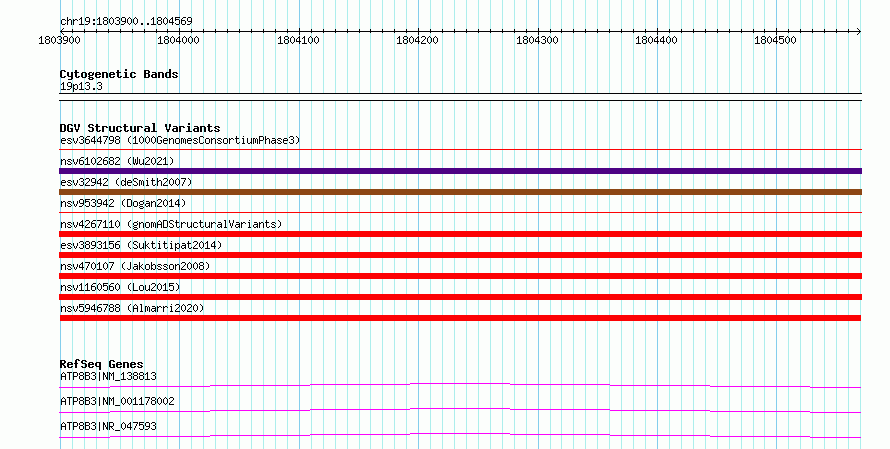This screenshot has height=449, width=890.
Task: Select the esv32942 (deSmith2007) brown bar
Action: point(460,192)
